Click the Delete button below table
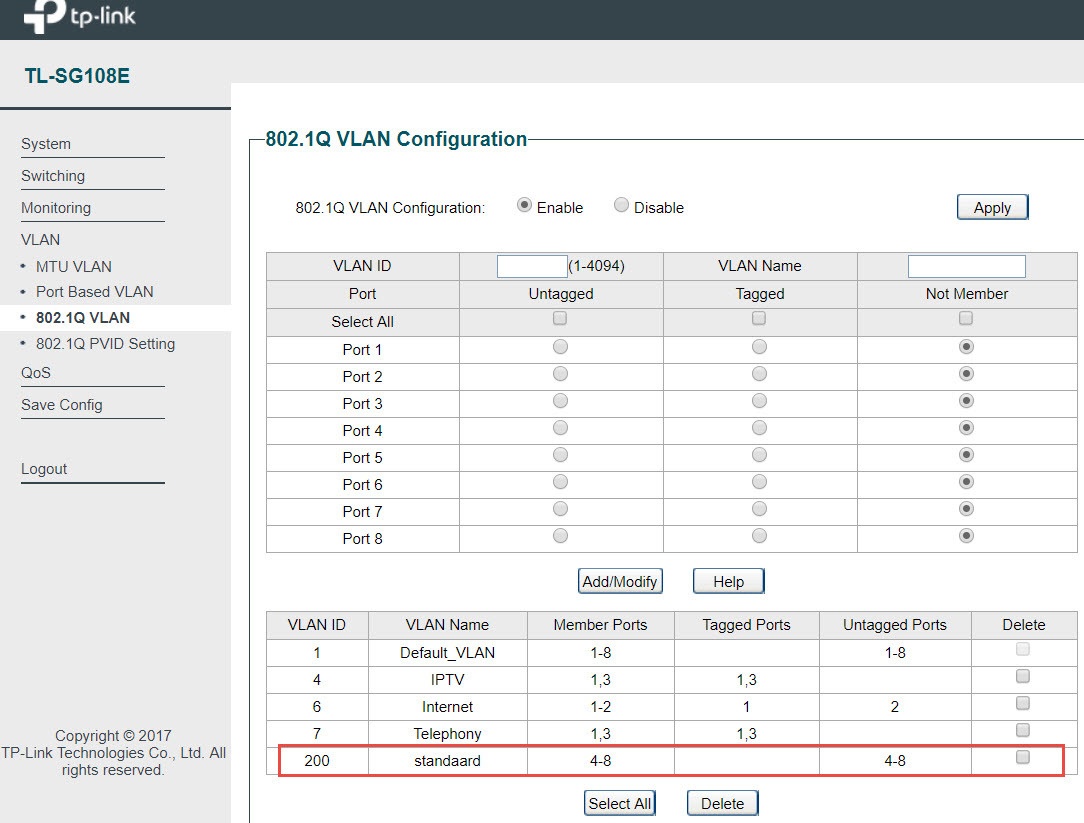1084x823 pixels. [x=722, y=804]
